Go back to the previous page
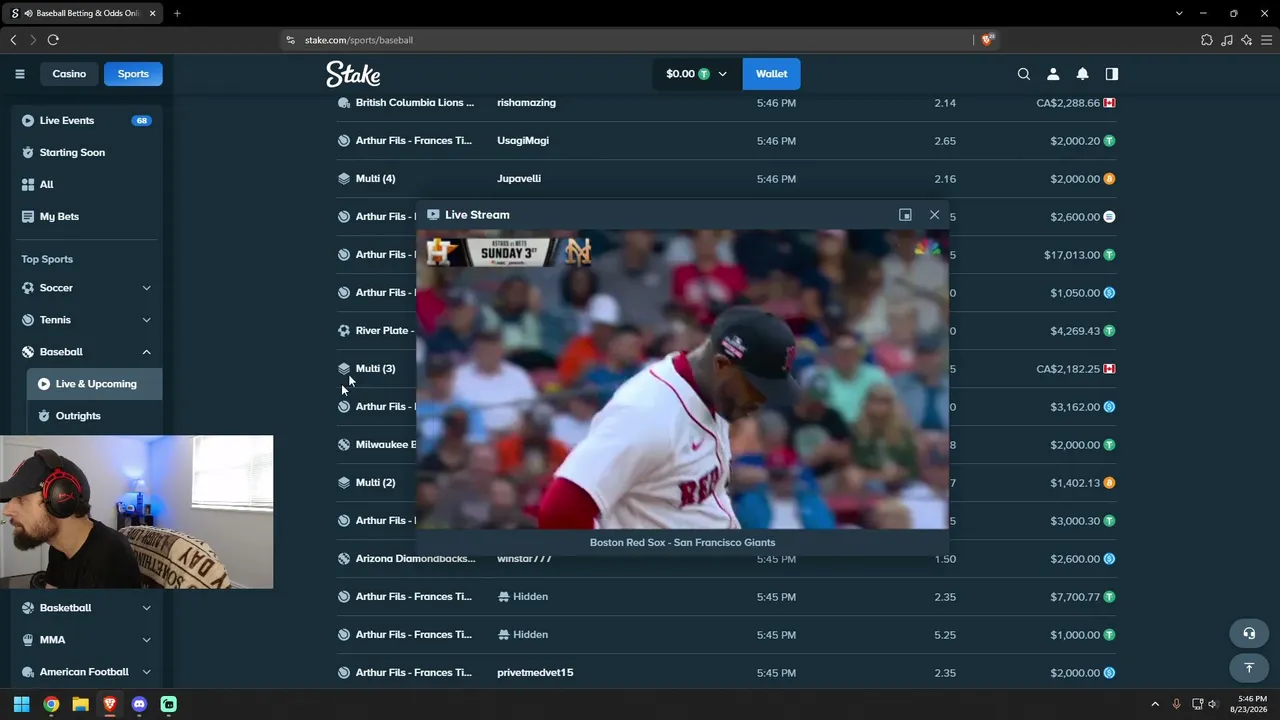 point(13,40)
